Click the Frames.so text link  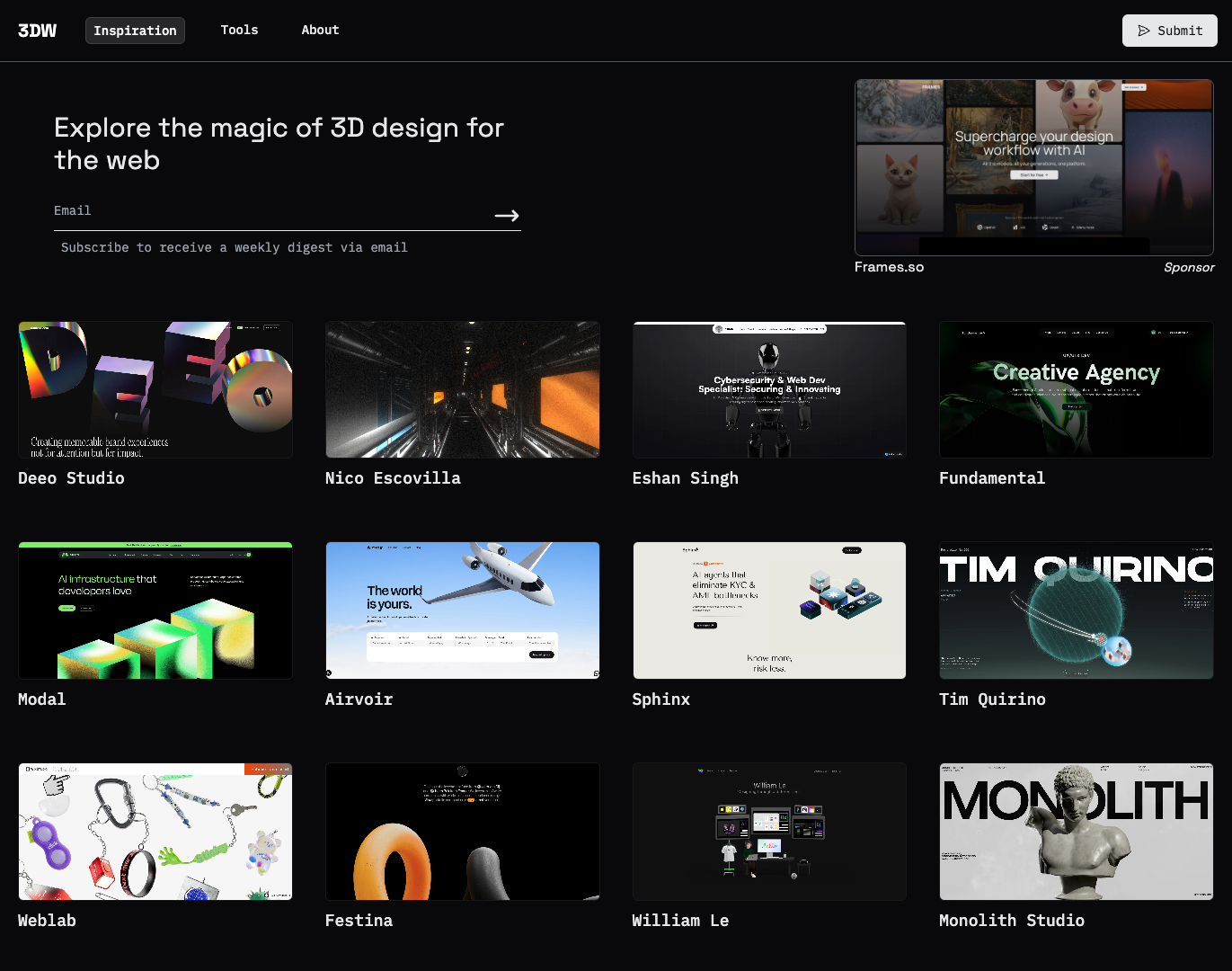(x=889, y=267)
